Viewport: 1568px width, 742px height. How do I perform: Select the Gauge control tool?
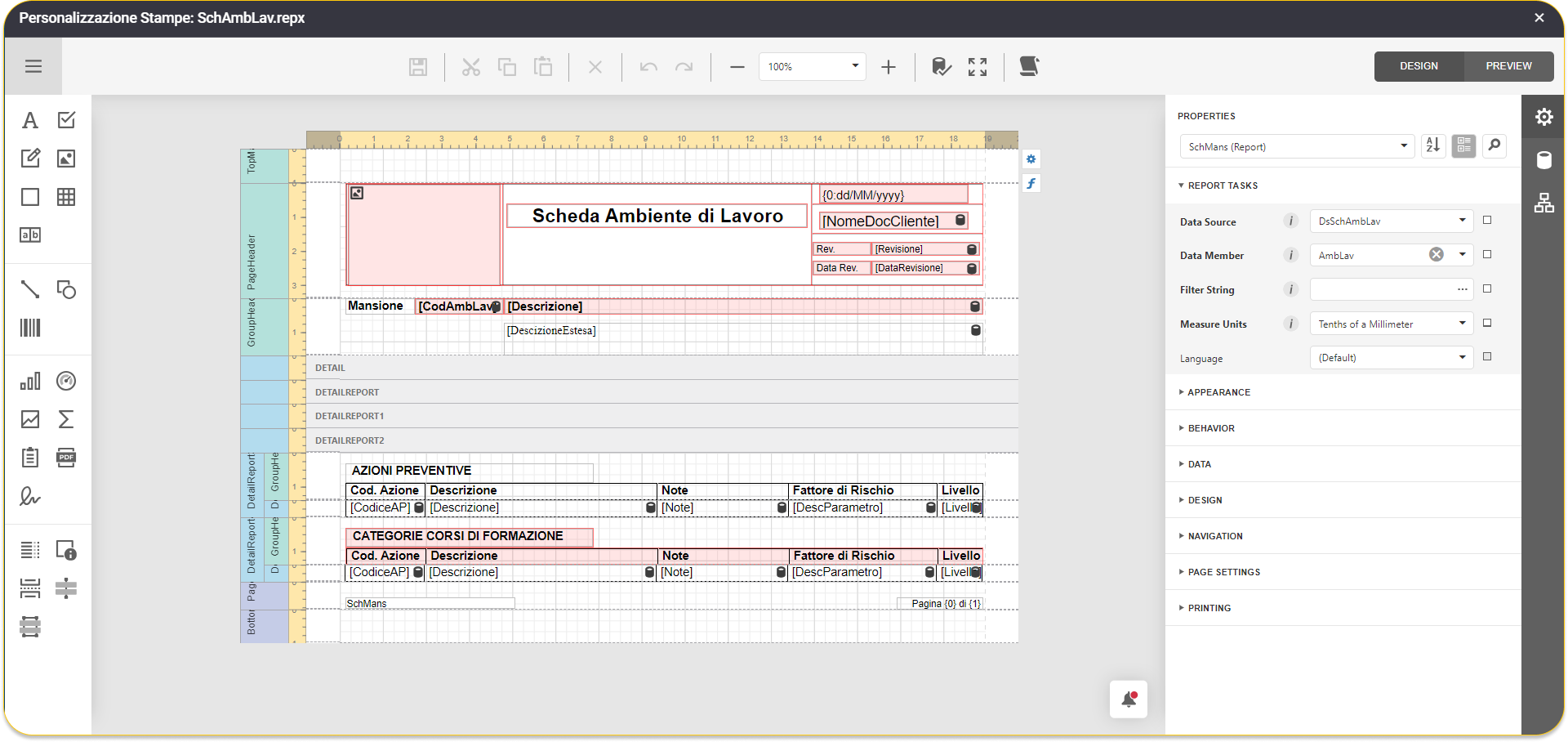click(66, 381)
